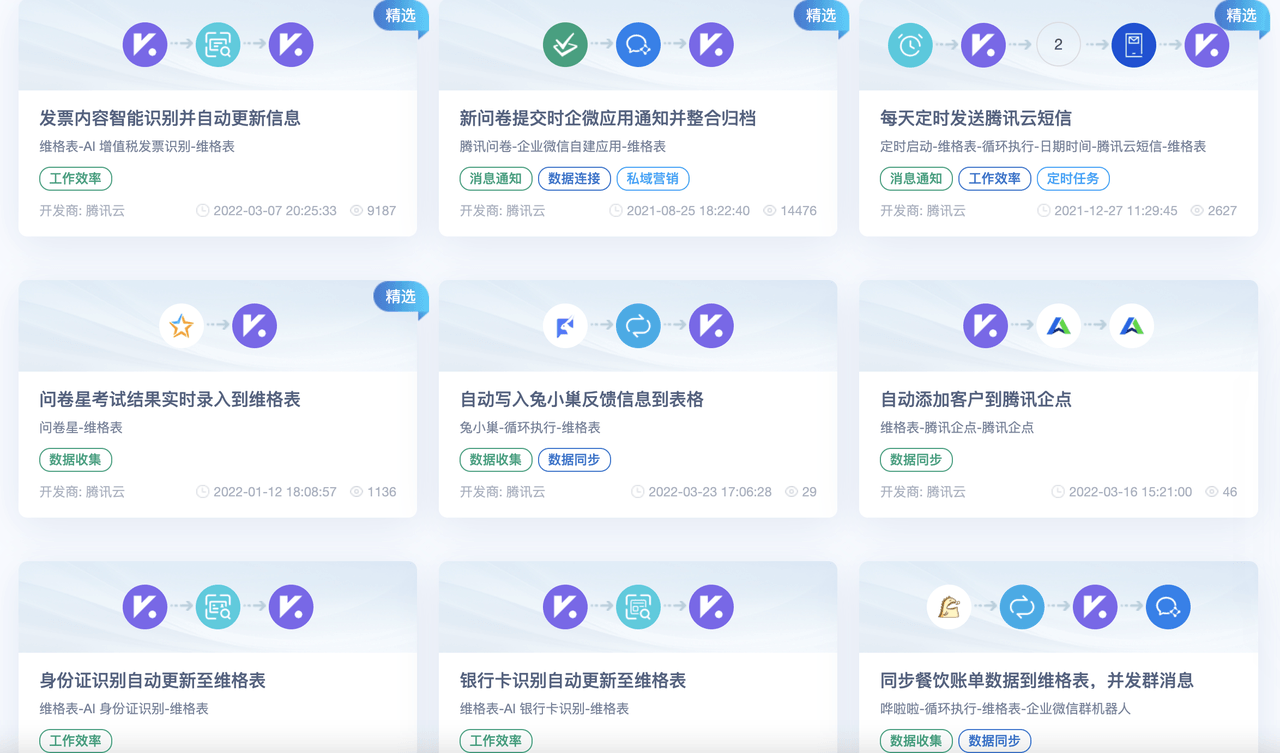Open 银行卡识别自动更新至维格表 template
The image size is (1280, 753).
point(573,680)
